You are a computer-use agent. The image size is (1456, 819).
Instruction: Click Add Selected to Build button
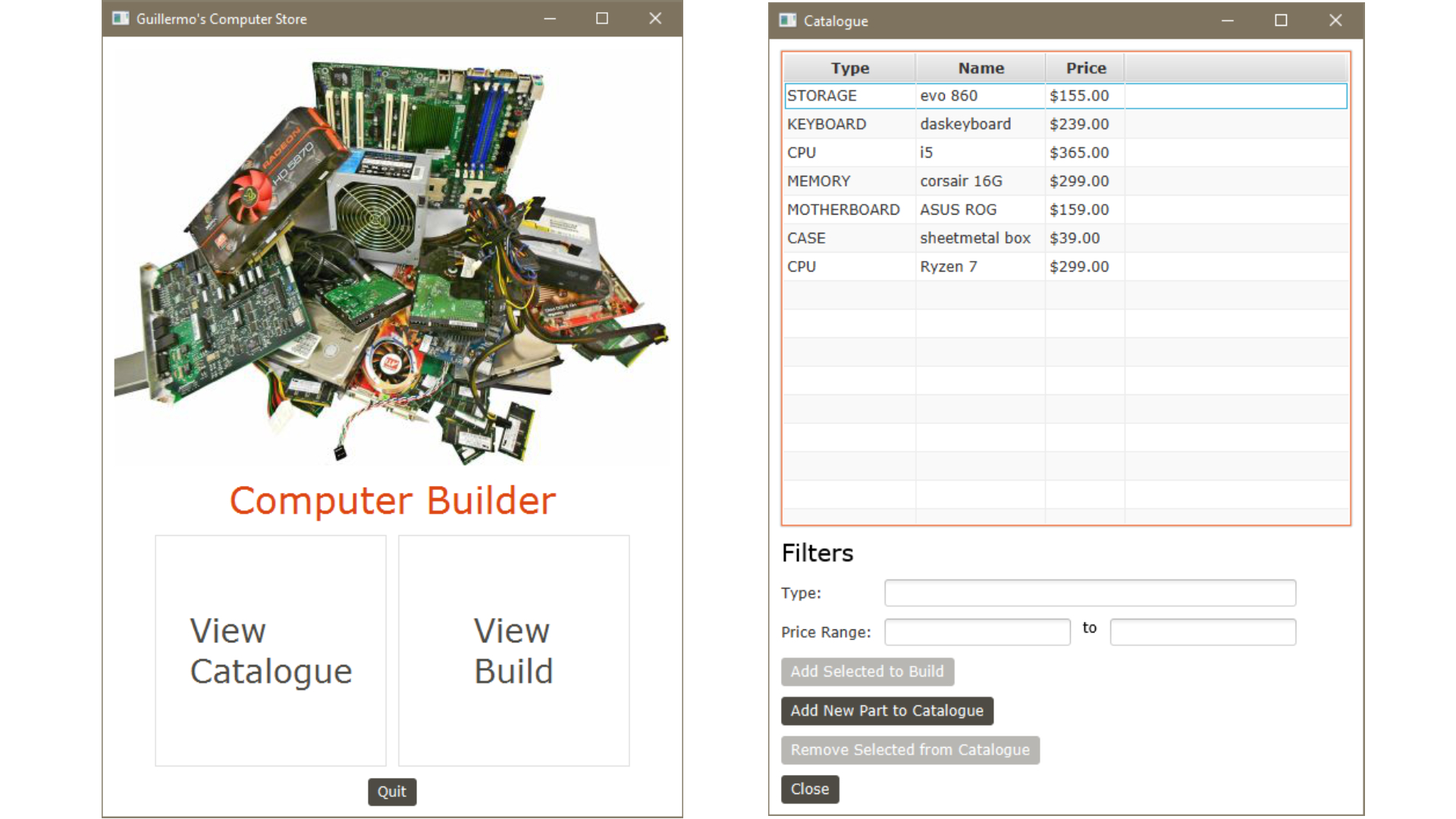pyautogui.click(x=868, y=671)
